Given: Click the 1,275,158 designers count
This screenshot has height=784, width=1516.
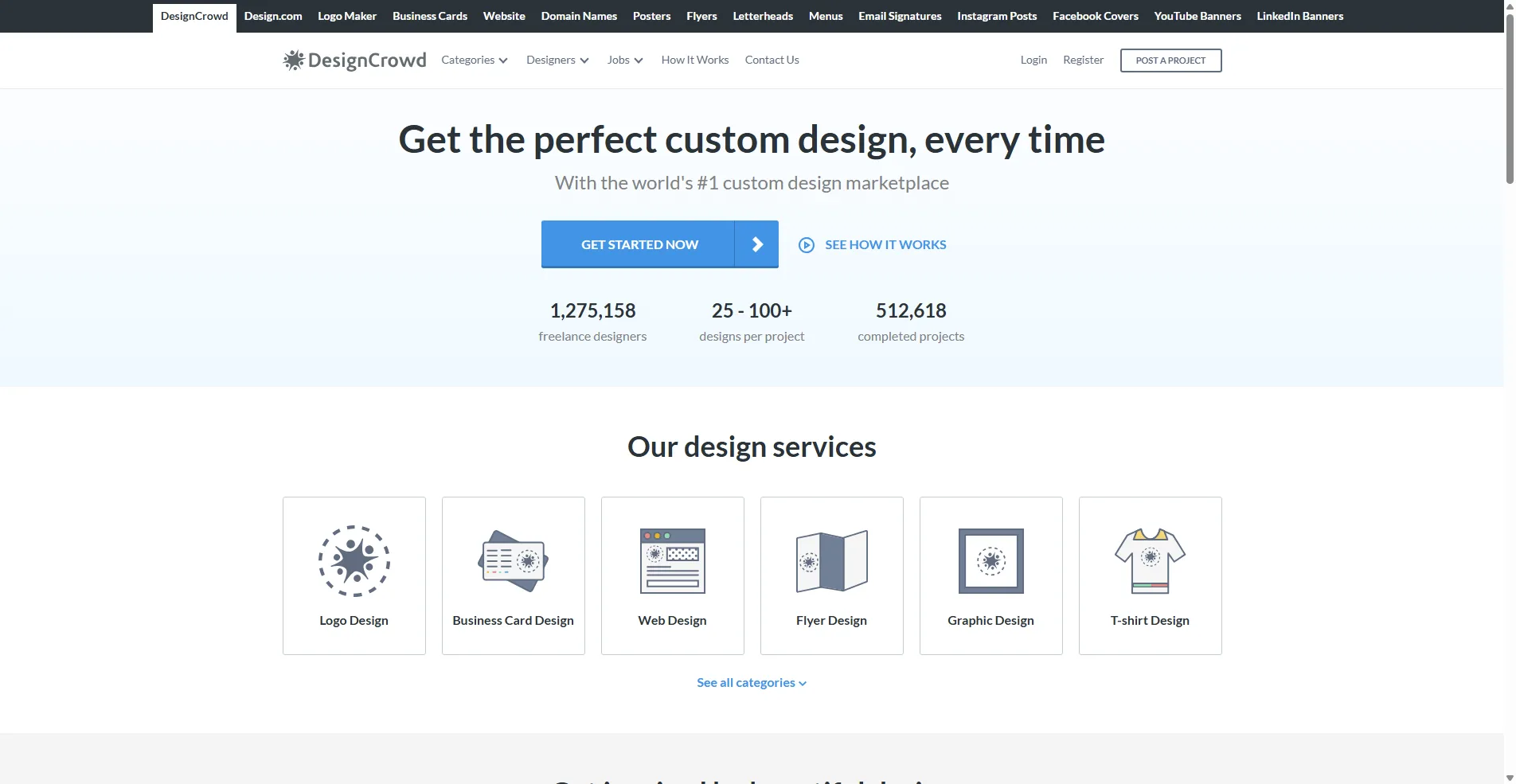Looking at the screenshot, I should (x=593, y=310).
